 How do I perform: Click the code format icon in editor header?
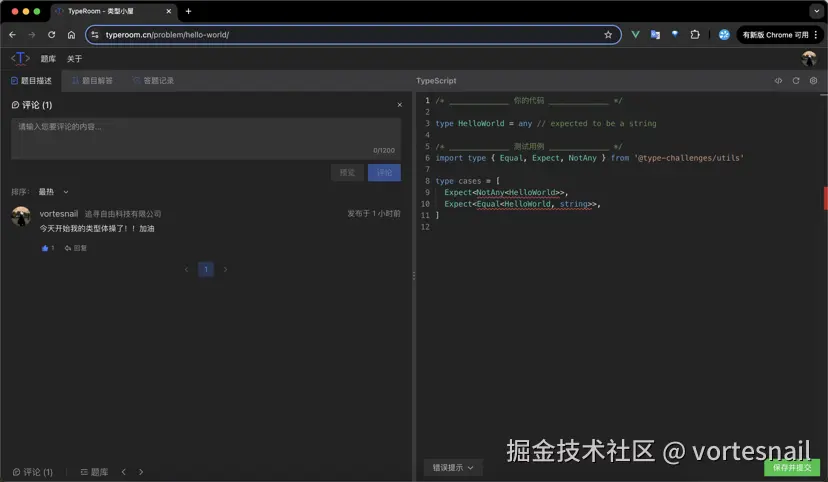(x=778, y=81)
